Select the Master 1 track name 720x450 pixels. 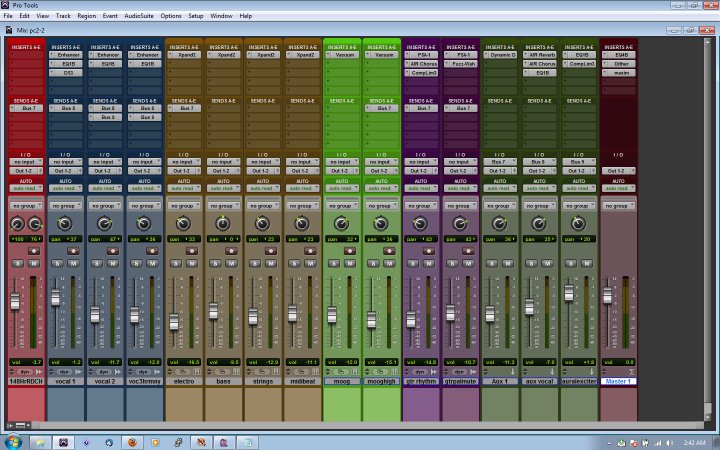click(x=618, y=381)
